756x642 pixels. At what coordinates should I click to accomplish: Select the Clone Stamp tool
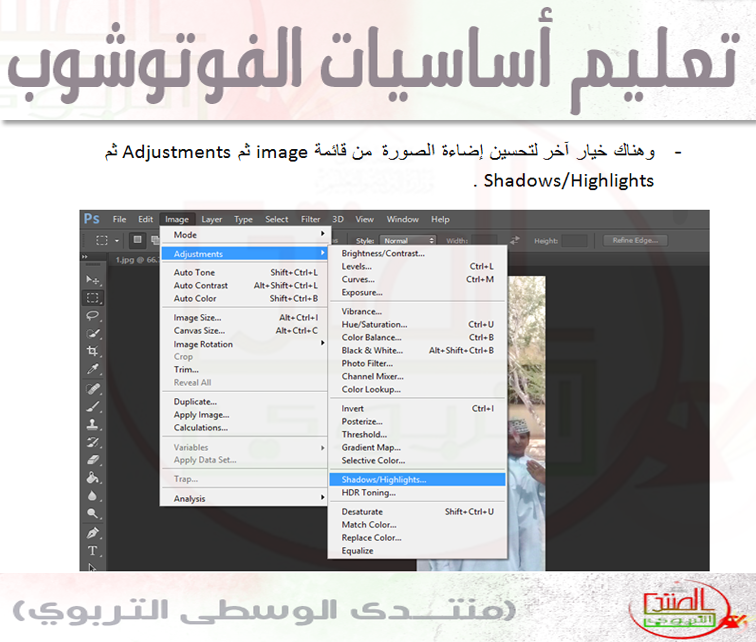pyautogui.click(x=93, y=424)
